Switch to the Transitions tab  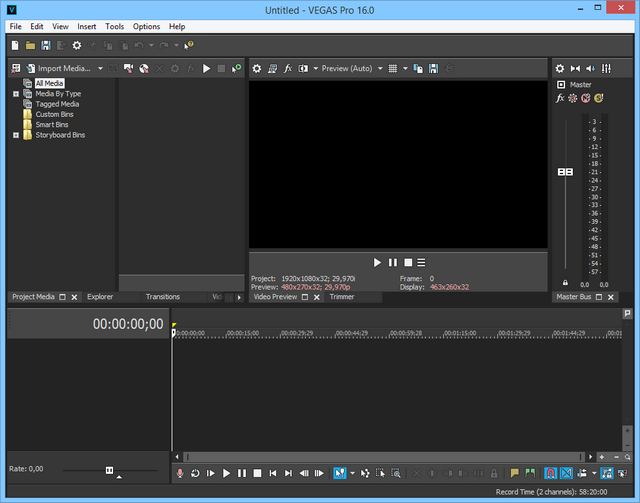[162, 297]
